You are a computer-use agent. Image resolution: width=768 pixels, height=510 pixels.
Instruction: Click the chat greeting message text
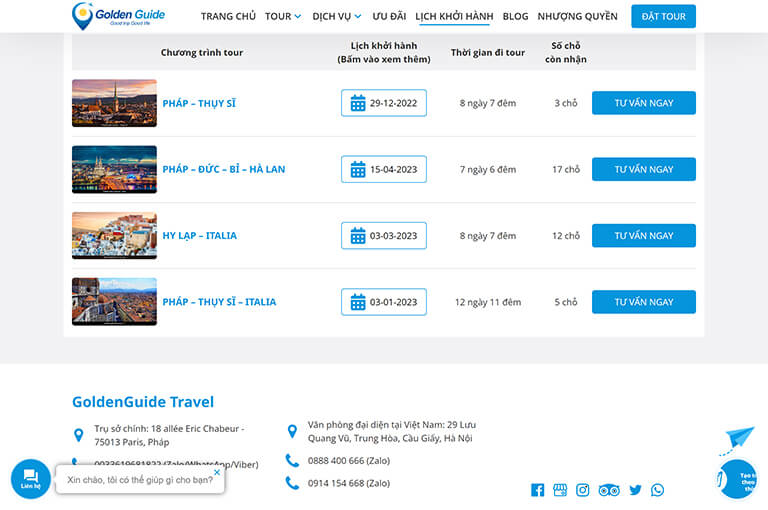140,480
